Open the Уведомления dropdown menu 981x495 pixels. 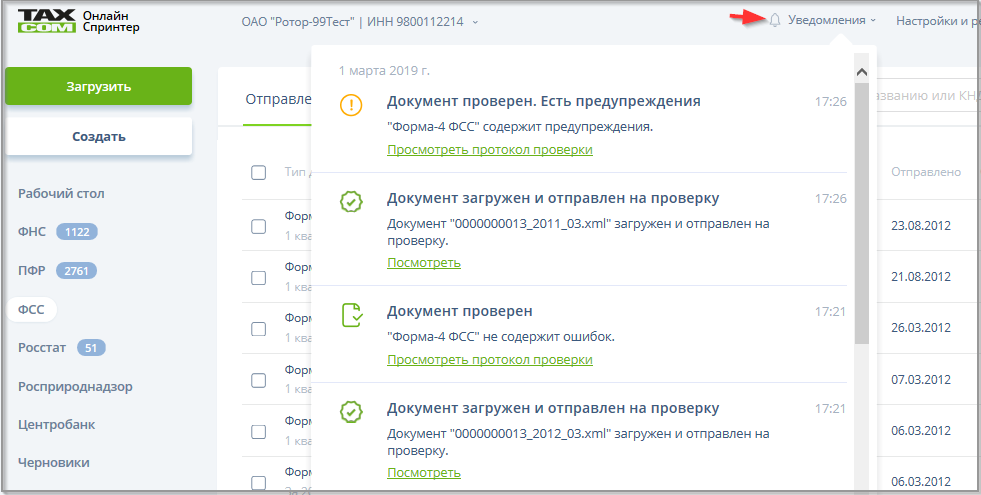[831, 20]
